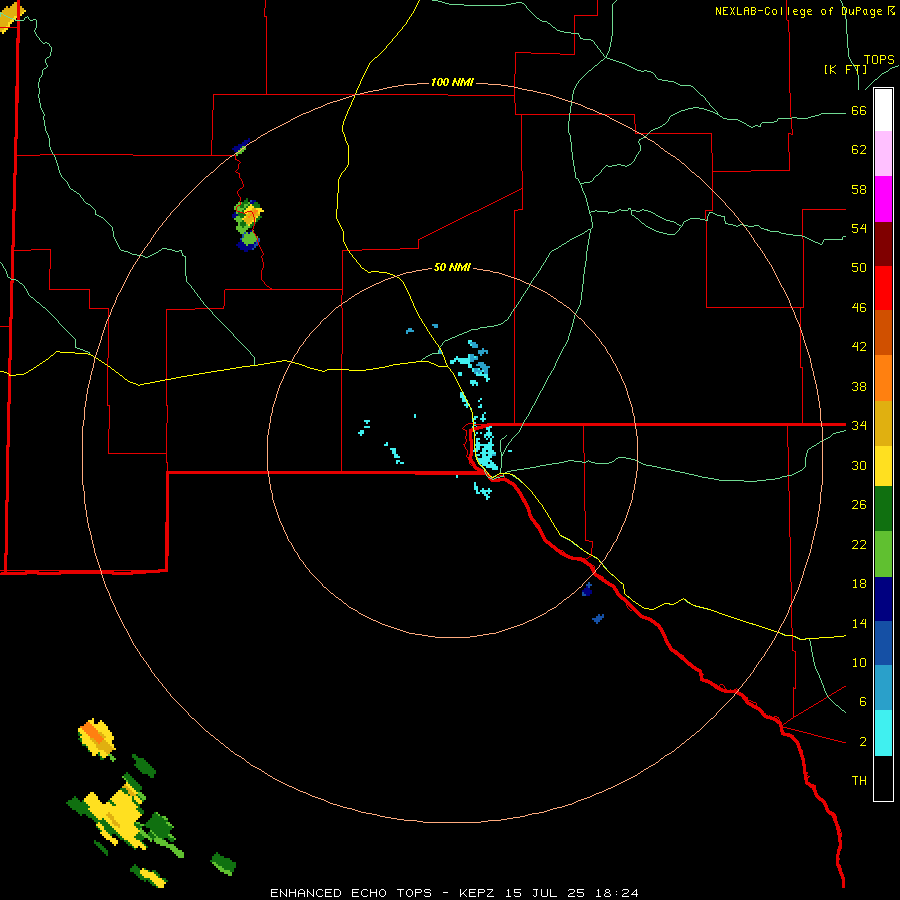Screen dimensions: 900x900
Task: Click the '46' legend value
Action: [859, 308]
